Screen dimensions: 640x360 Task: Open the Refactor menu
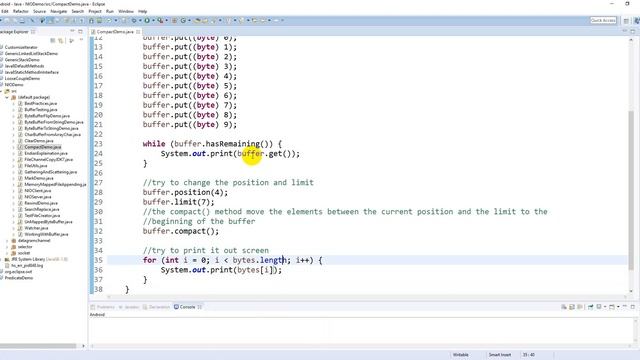20,11
